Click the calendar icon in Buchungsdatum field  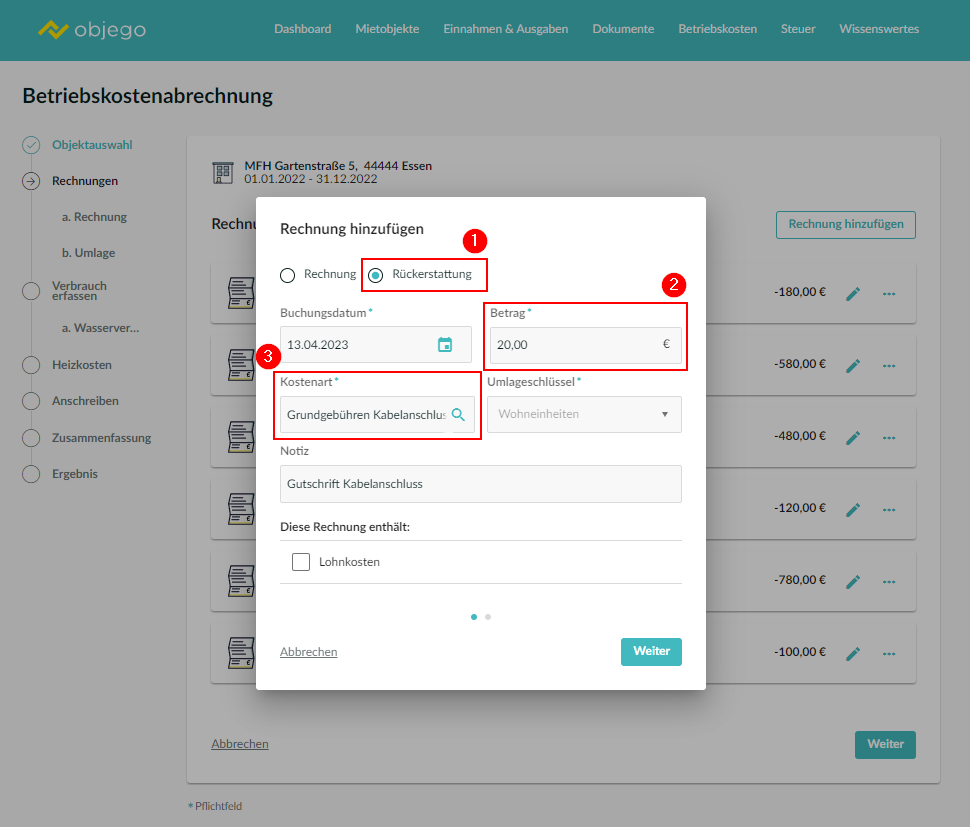(x=445, y=345)
